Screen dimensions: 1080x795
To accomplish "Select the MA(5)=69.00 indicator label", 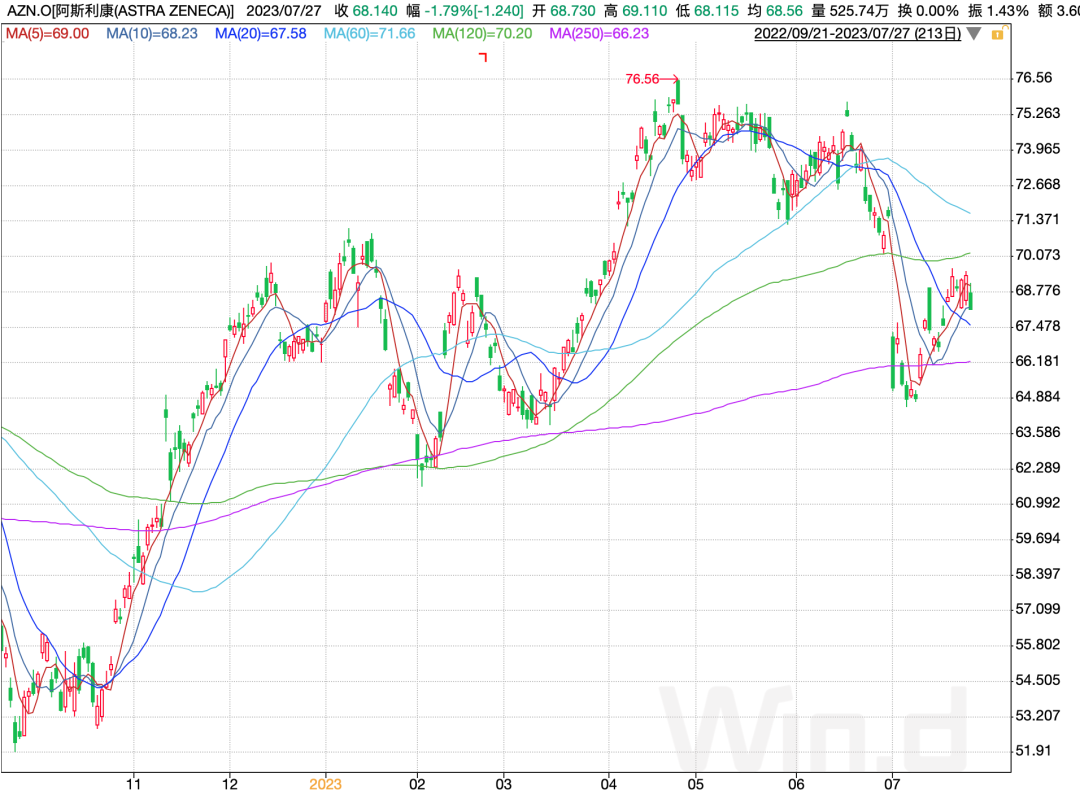I will coord(48,34).
